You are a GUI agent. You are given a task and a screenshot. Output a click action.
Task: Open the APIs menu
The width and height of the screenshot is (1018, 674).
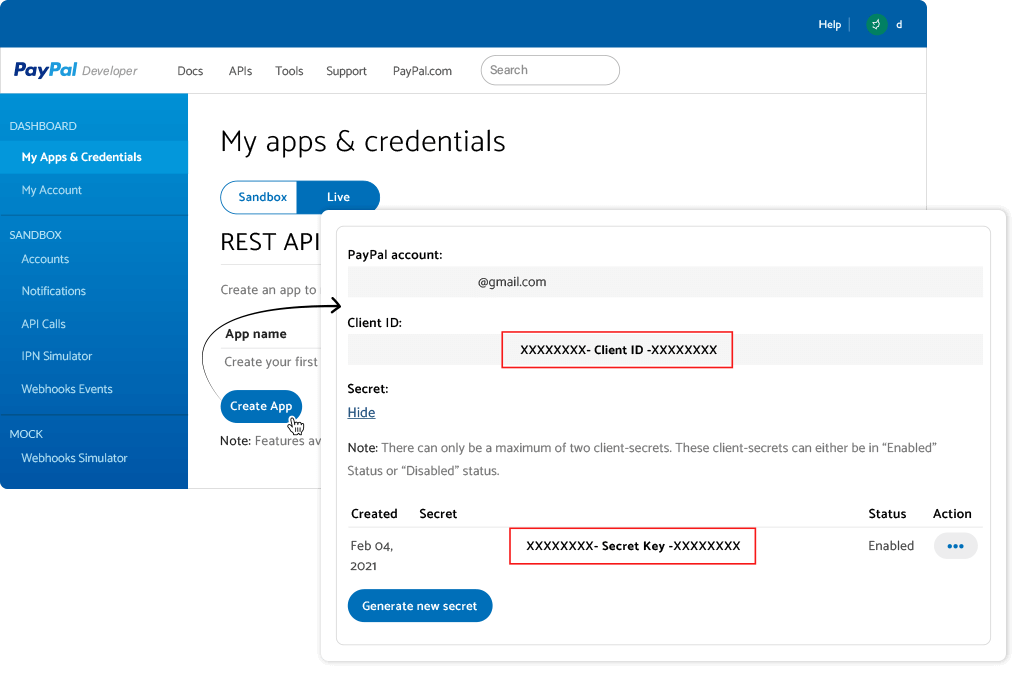(240, 71)
